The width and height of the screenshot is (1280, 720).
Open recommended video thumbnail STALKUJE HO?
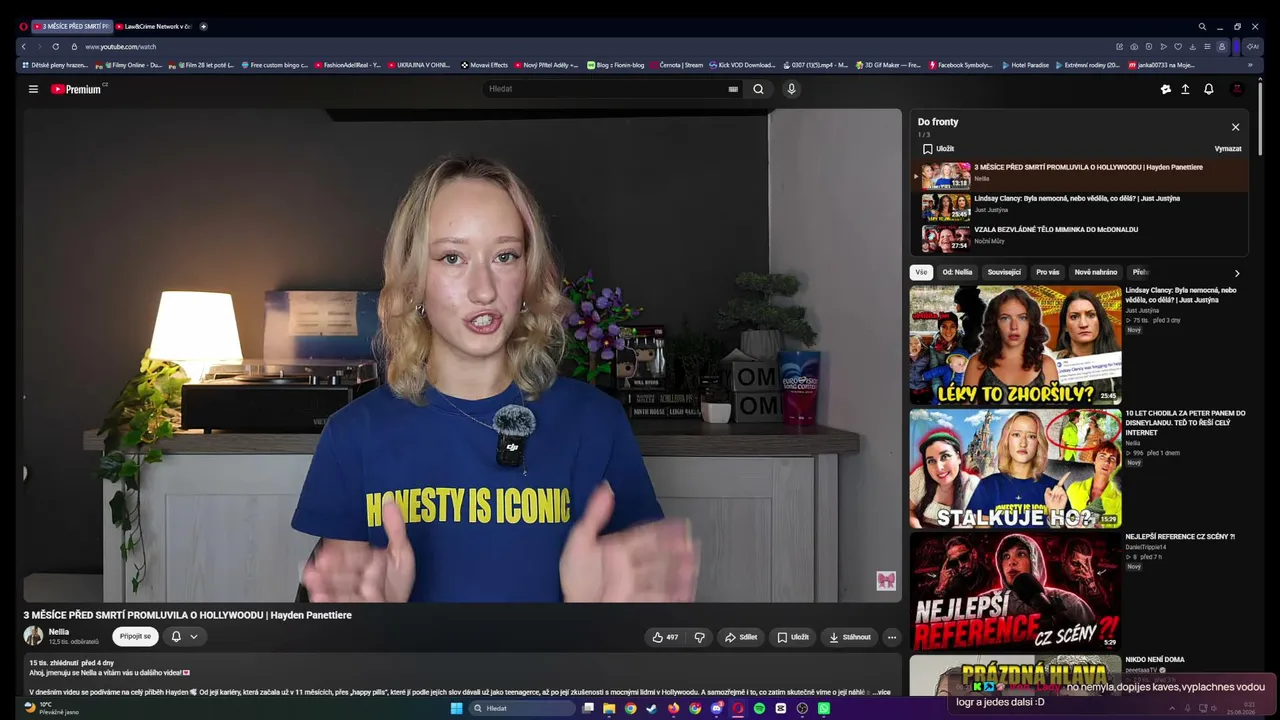tap(1015, 469)
